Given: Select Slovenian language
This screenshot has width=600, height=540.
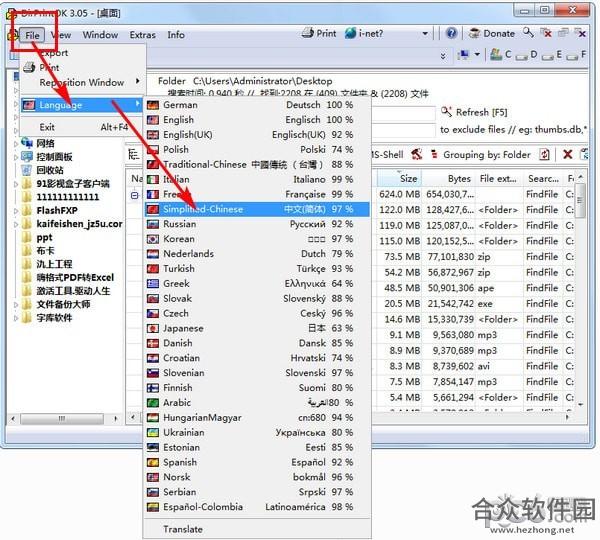Looking at the screenshot, I should (256, 373).
